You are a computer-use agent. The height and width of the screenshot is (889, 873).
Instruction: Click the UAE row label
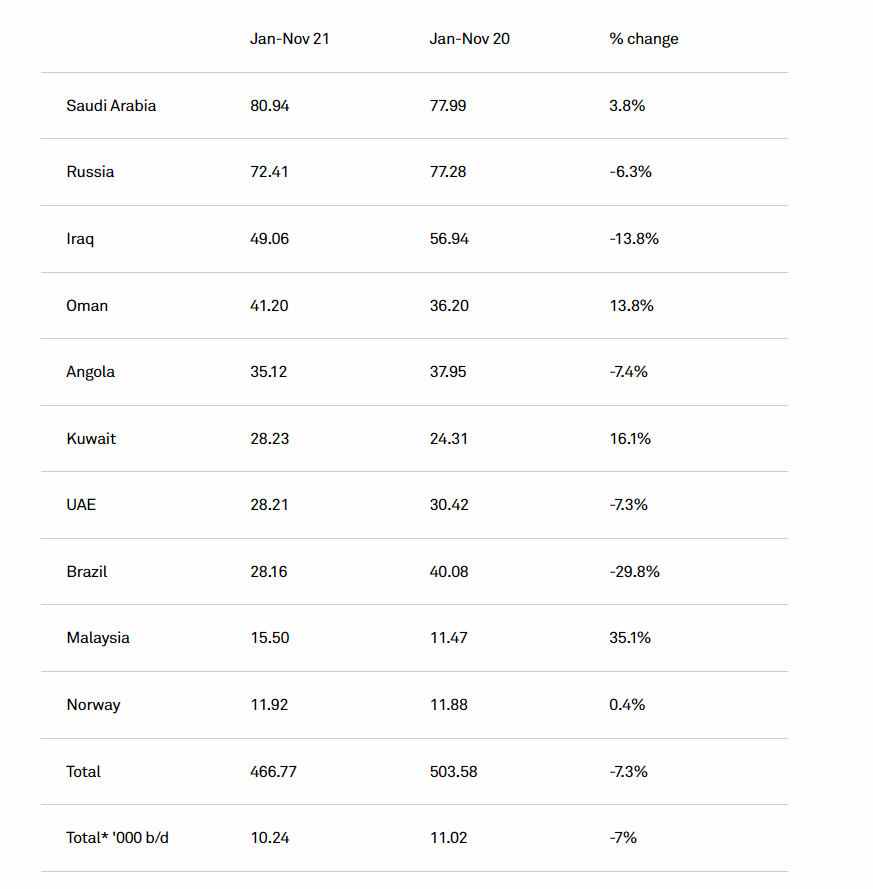point(81,504)
